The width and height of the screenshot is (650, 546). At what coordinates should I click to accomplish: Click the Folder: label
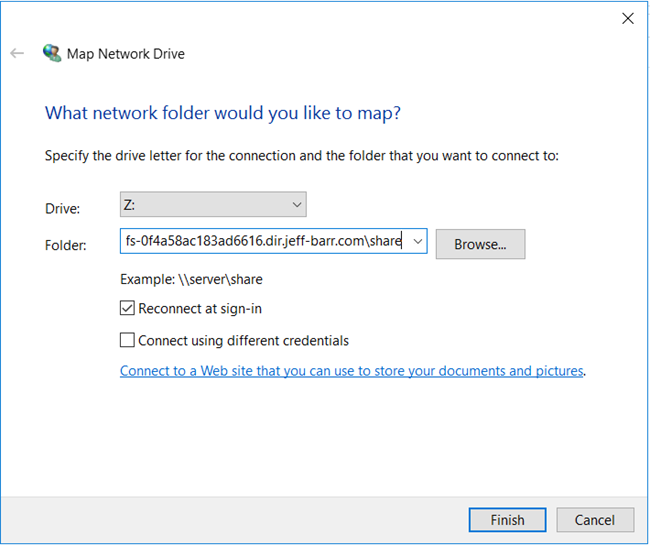pos(66,245)
